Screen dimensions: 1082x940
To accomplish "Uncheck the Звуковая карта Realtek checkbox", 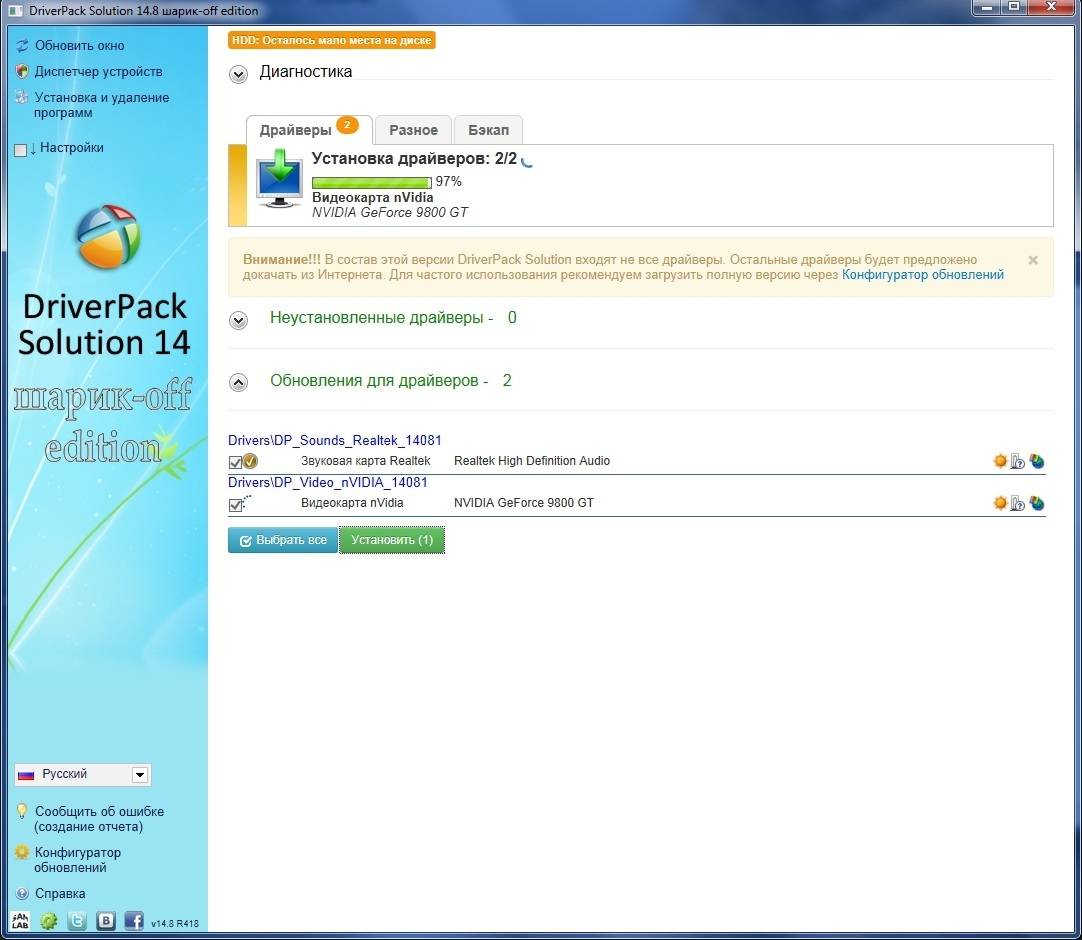I will click(235, 462).
